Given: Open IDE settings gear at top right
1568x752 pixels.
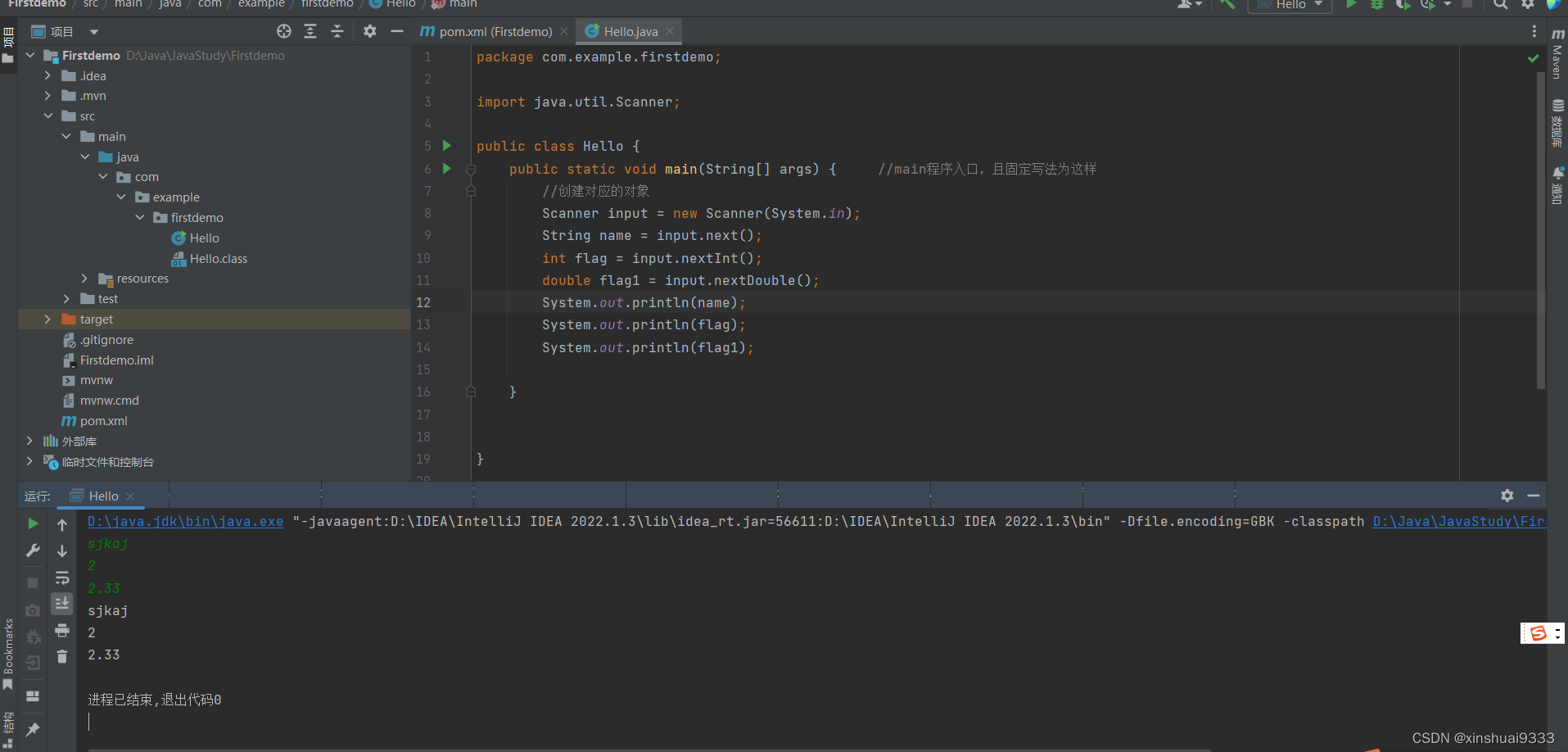Looking at the screenshot, I should click(x=1528, y=4).
